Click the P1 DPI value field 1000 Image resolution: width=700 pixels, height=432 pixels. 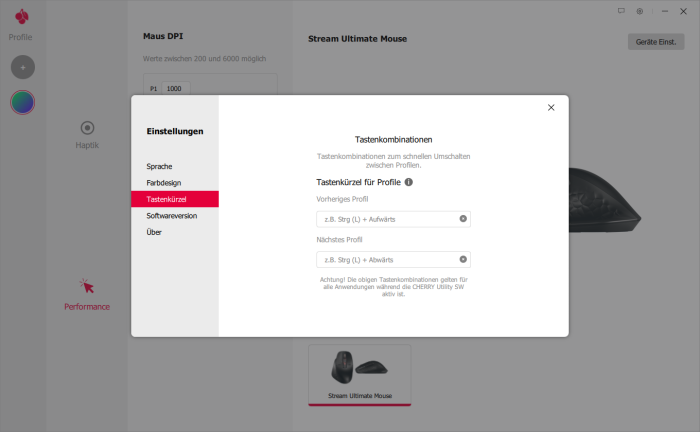click(176, 88)
